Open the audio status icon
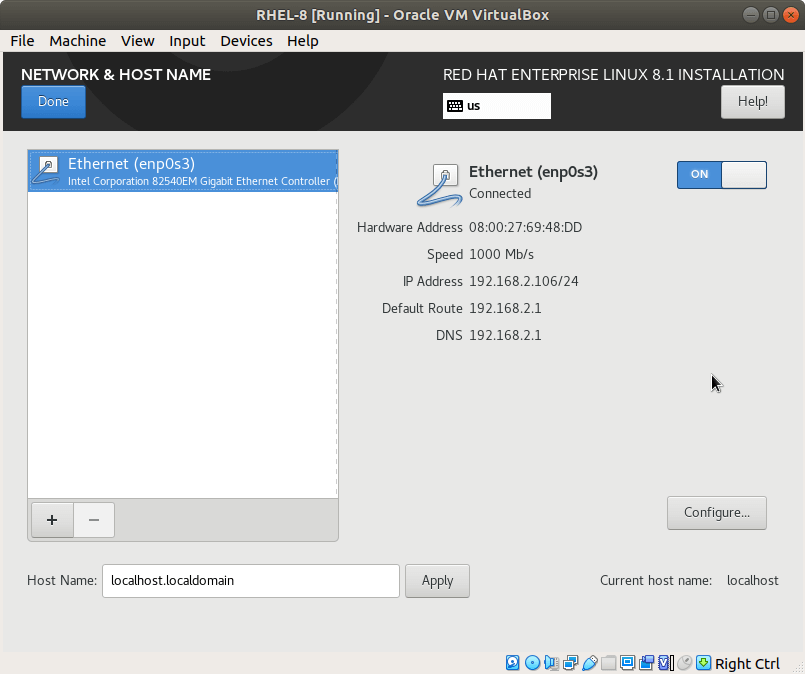The image size is (805, 674). [551, 663]
